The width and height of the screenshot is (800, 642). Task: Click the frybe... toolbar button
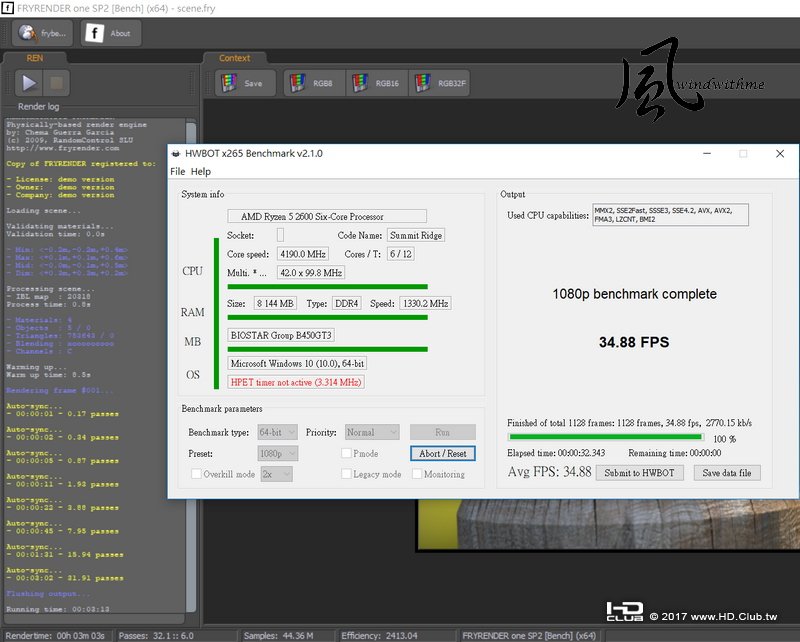coord(42,33)
